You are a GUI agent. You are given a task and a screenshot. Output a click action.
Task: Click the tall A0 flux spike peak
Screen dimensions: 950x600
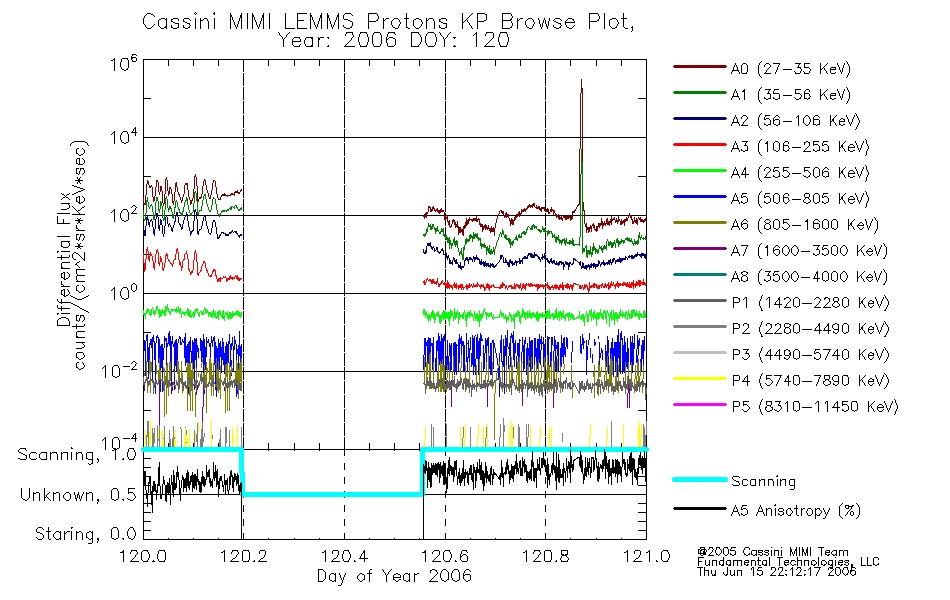point(582,81)
